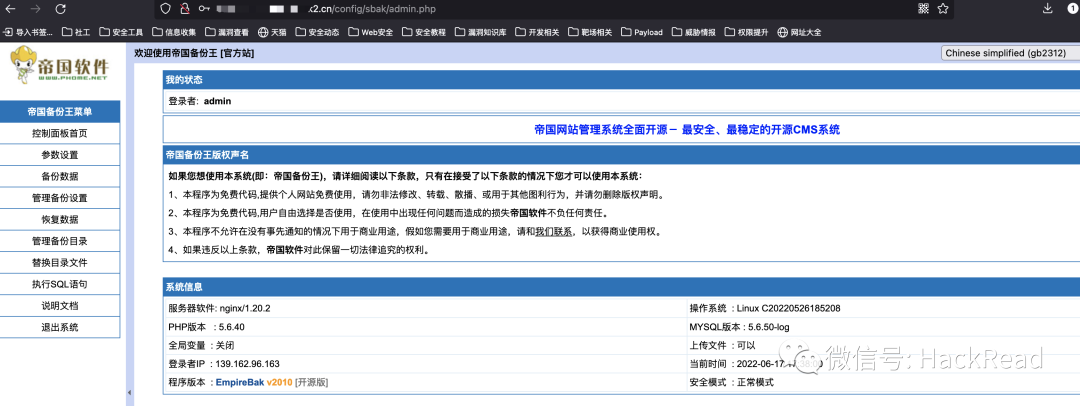Open the 权限提升 bookmark folder
The image size is (1080, 406).
pyautogui.click(x=747, y=32)
